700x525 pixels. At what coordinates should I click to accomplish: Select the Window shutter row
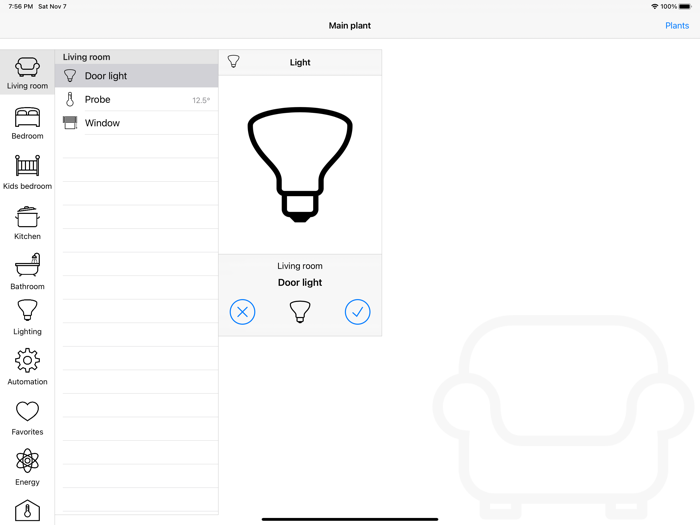point(137,123)
